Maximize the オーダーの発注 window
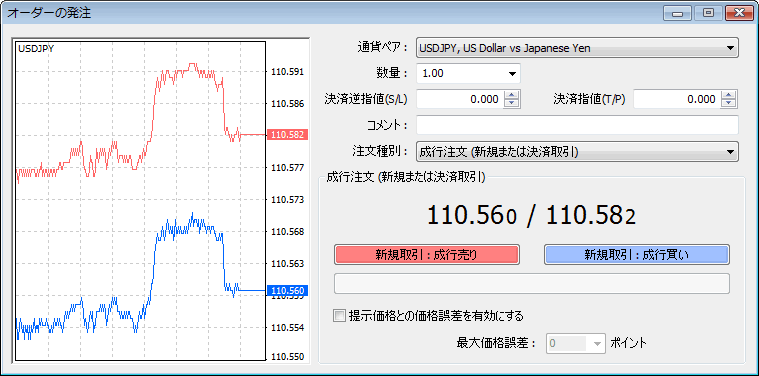Screen dimensions: 759x376 [709, 13]
